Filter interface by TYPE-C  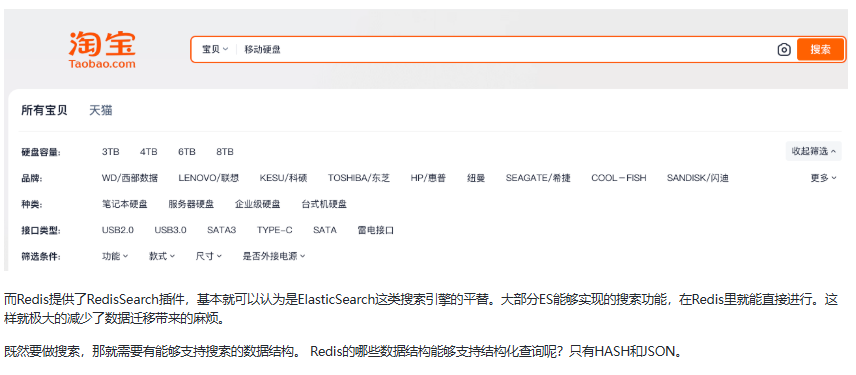(275, 230)
